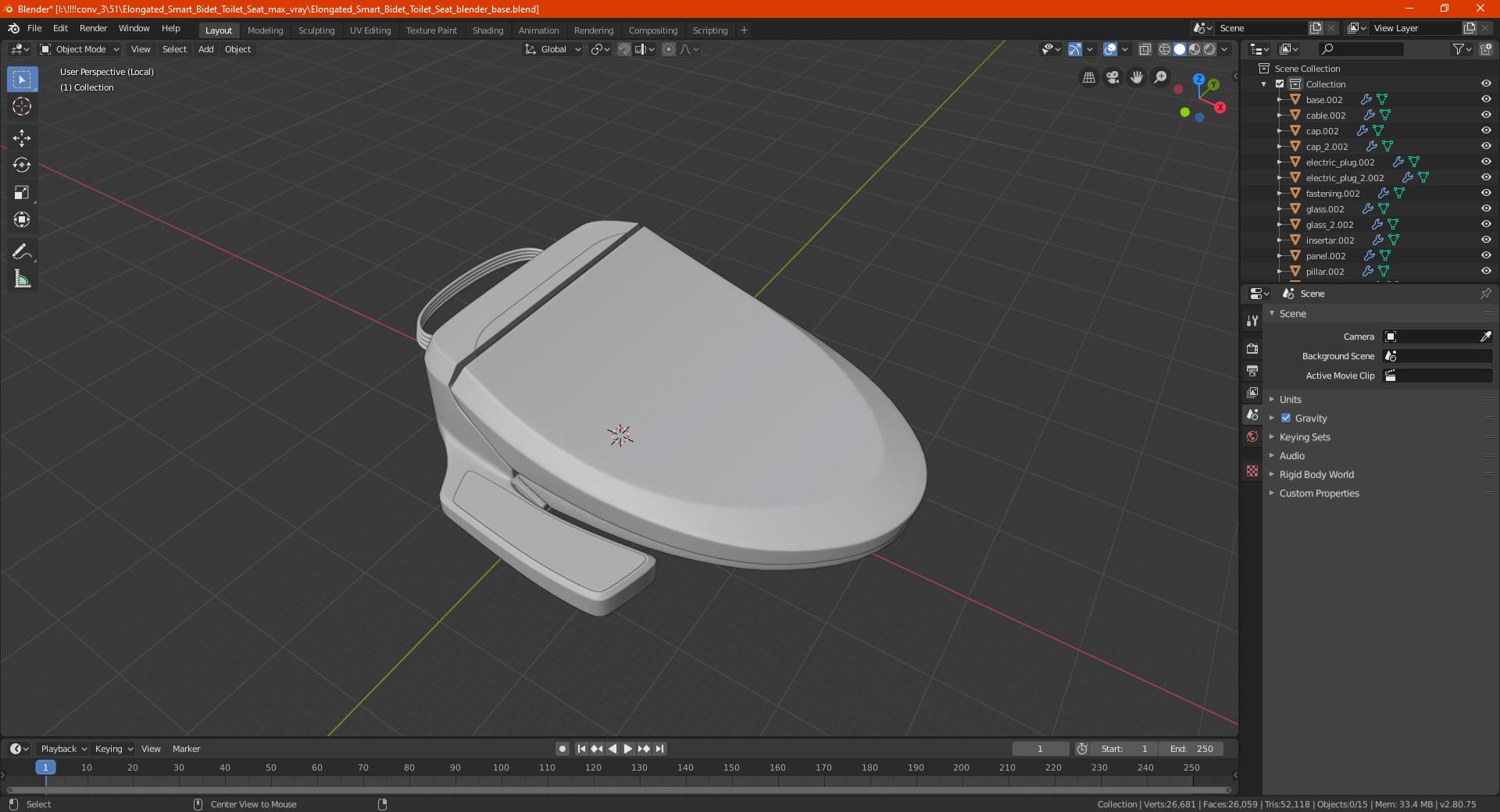Switch to Modeling workspace tab
The width and height of the screenshot is (1500, 812).
coord(265,30)
